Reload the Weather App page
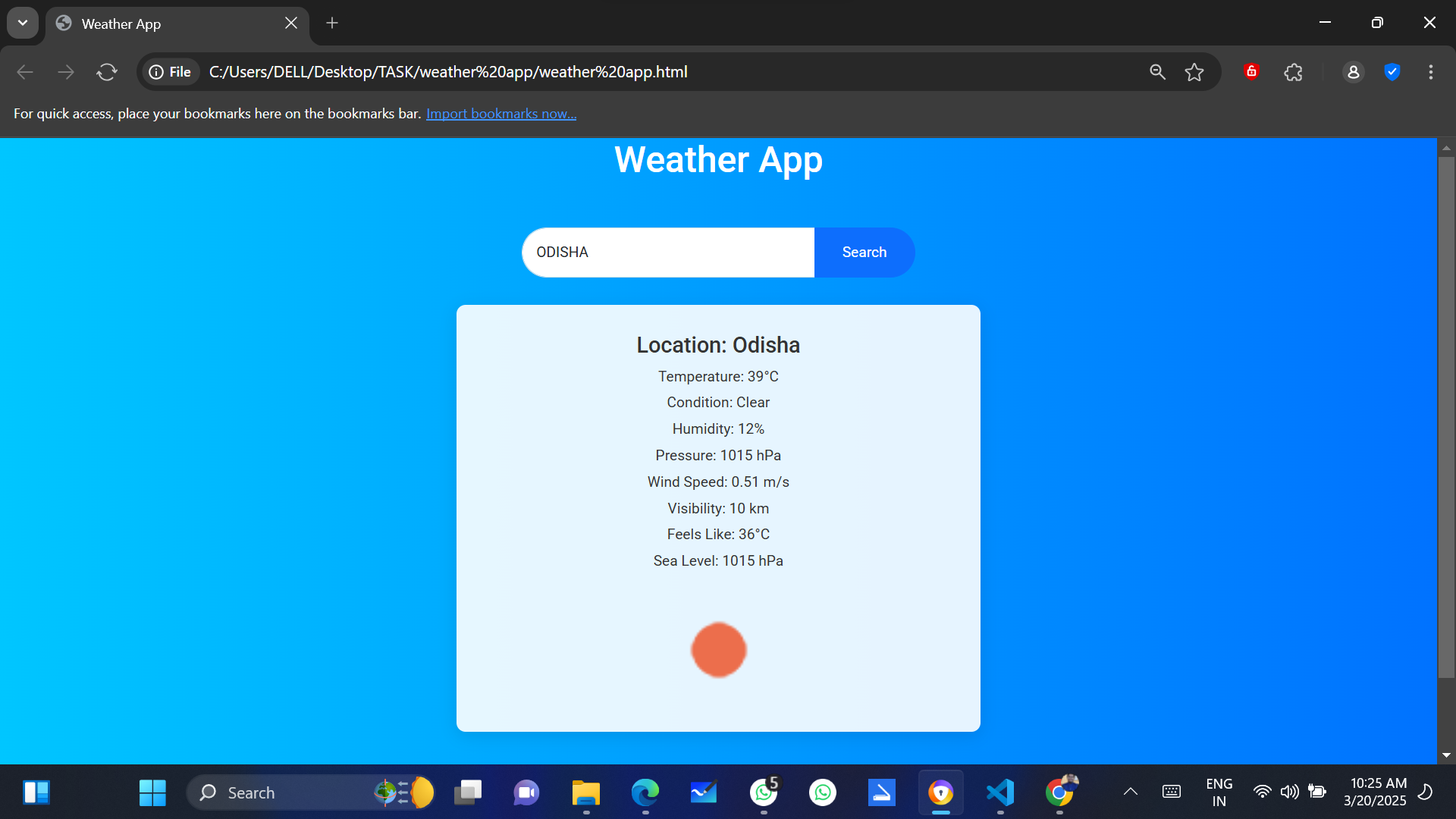Viewport: 1456px width, 819px height. [107, 71]
